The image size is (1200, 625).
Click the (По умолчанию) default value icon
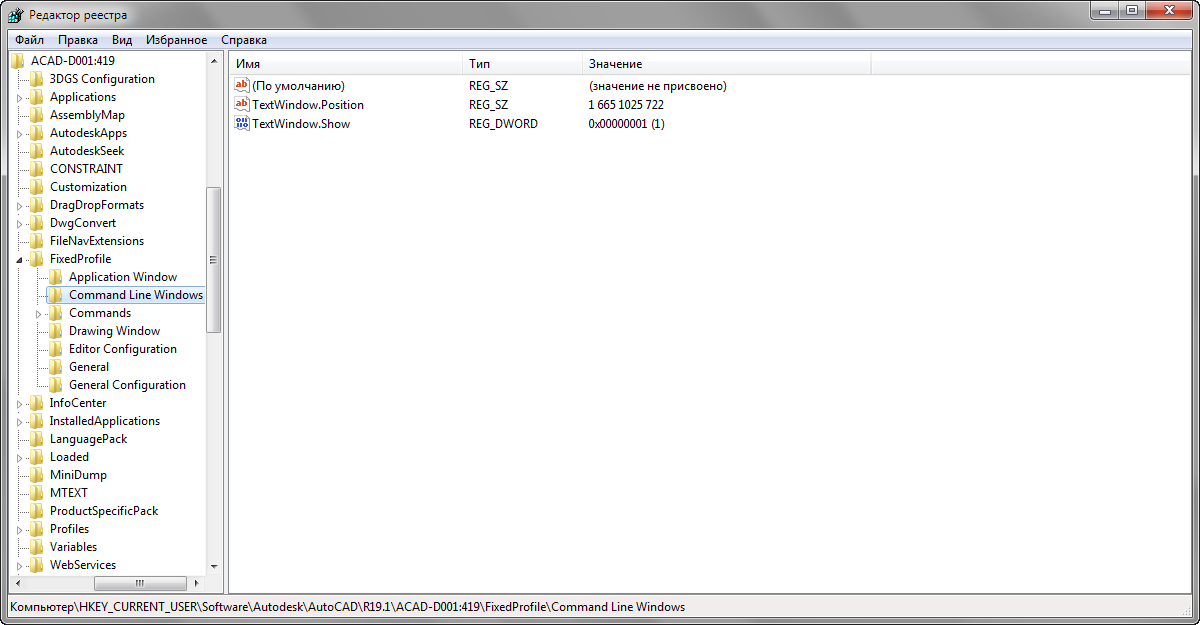[x=241, y=86]
